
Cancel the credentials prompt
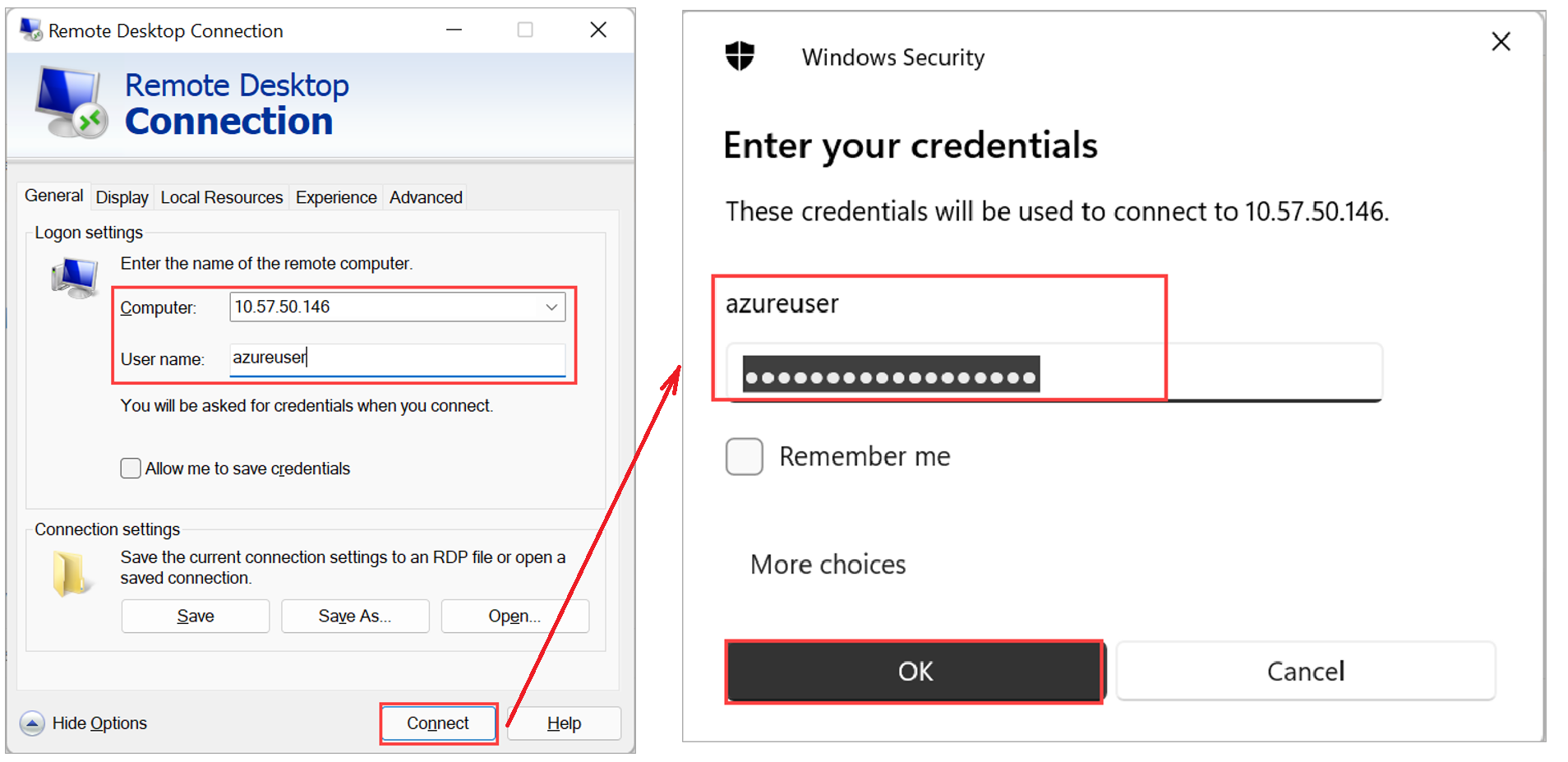[x=1305, y=671]
